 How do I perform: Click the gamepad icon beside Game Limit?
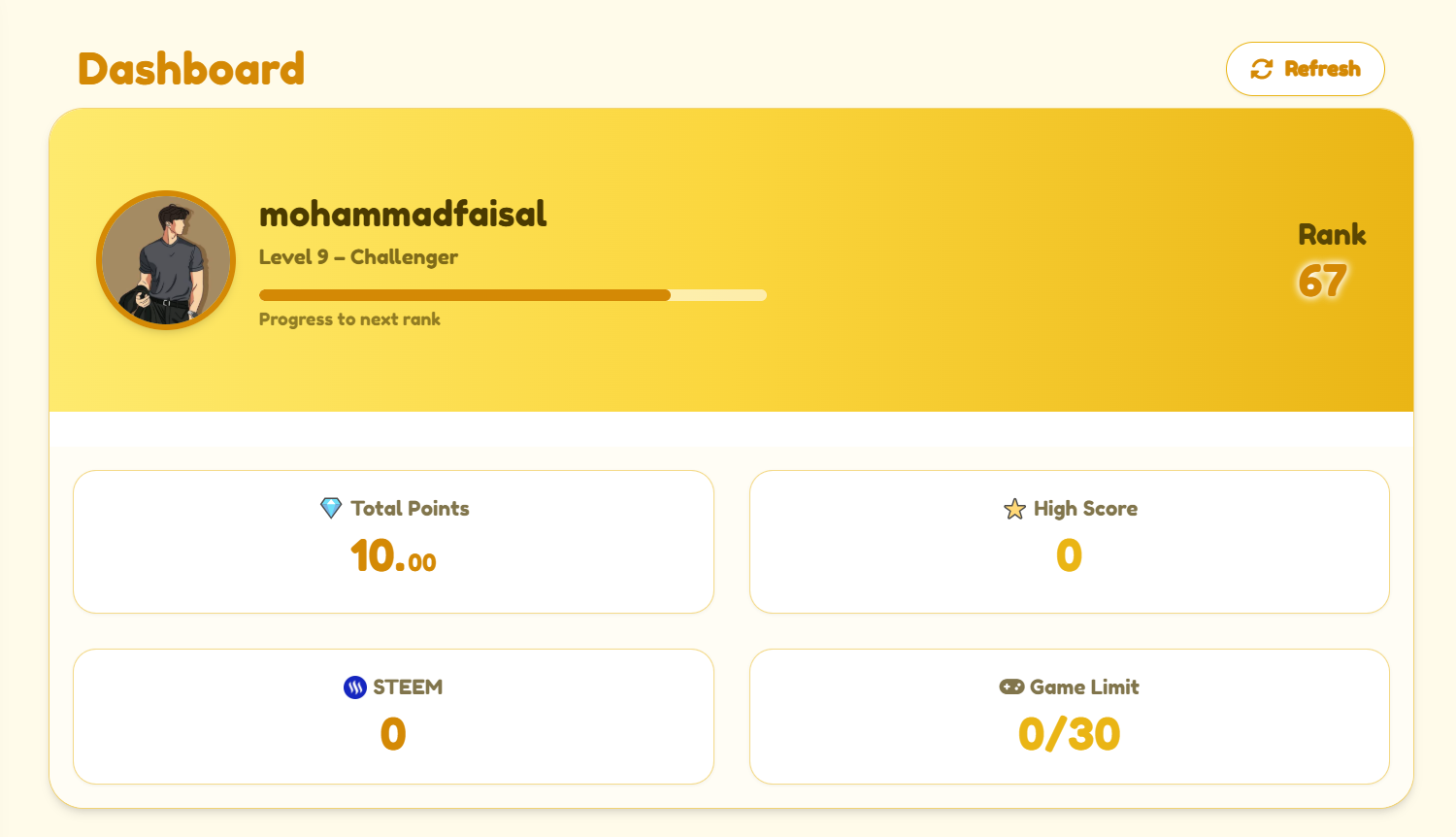click(1011, 686)
